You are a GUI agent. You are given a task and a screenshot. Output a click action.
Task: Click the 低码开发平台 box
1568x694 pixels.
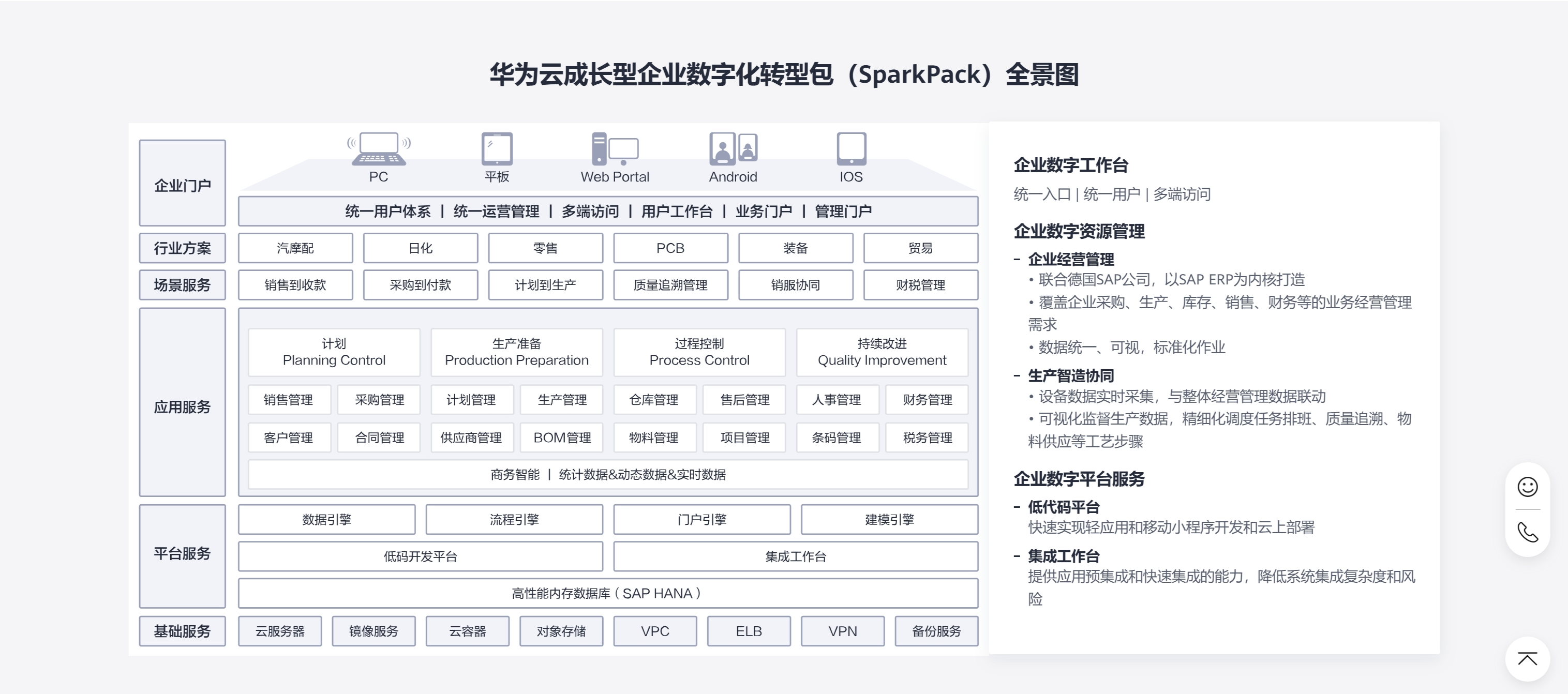[421, 556]
